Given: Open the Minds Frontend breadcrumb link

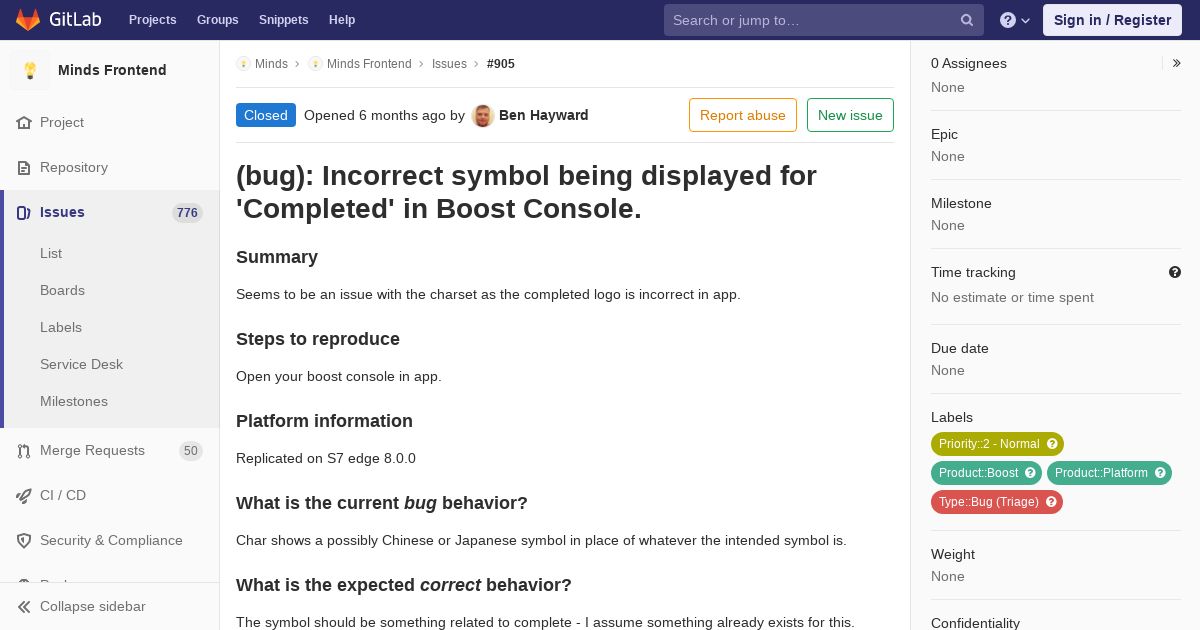Looking at the screenshot, I should [369, 64].
